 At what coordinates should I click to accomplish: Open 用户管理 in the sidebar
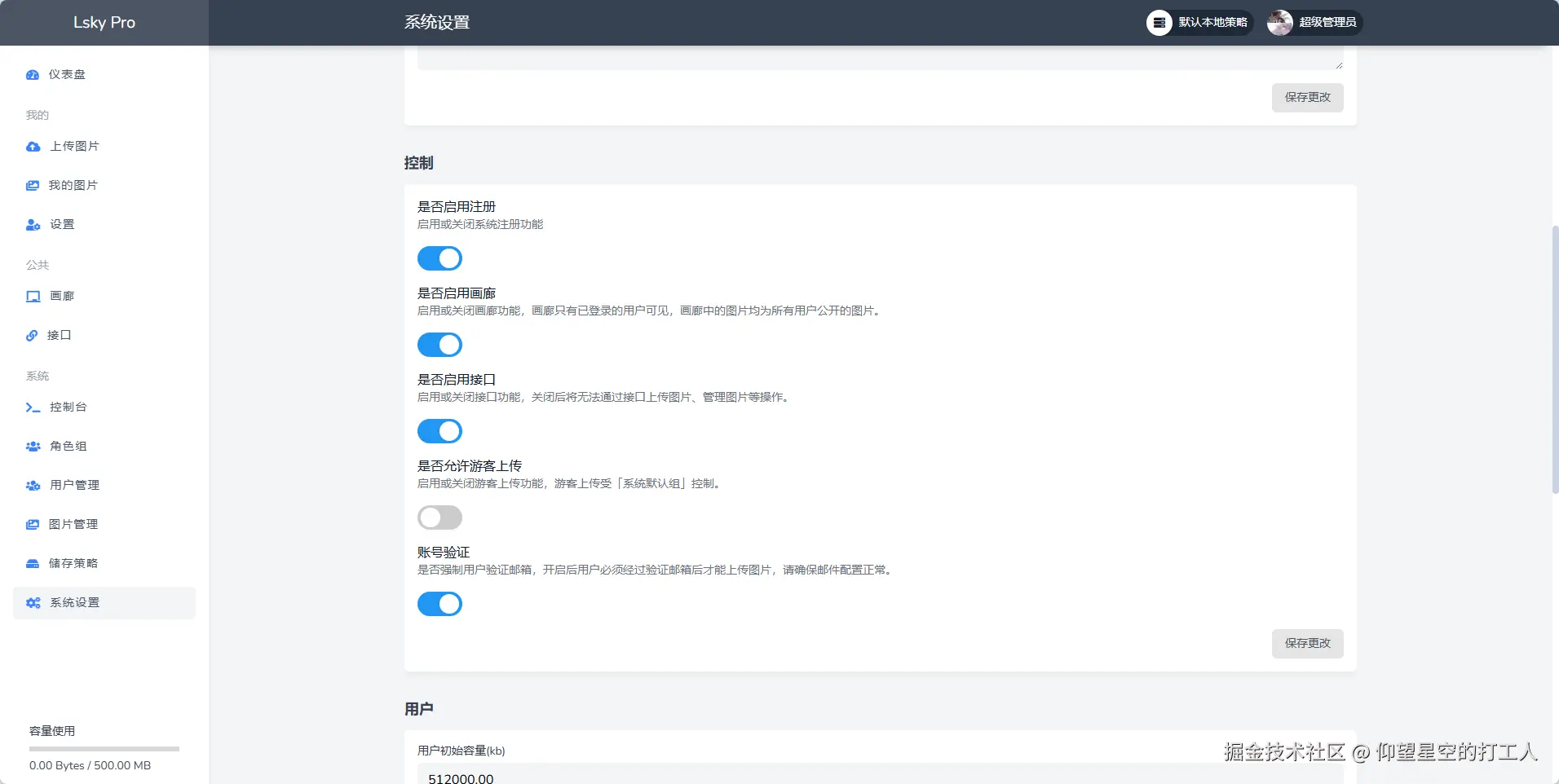click(104, 486)
